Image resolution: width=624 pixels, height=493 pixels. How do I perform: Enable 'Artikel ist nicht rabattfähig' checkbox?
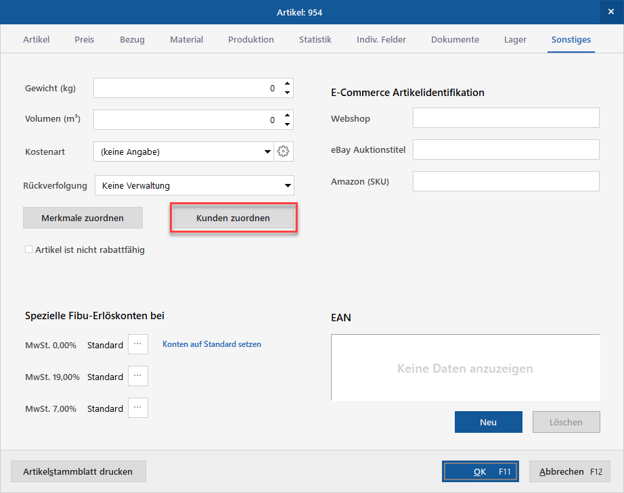pyautogui.click(x=29, y=250)
